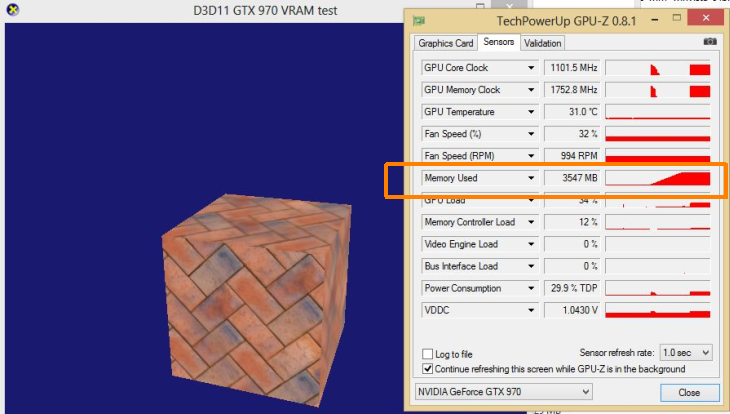Click the D3D11 VRAM test window icon
Screen dimensions: 730x414
[x=13, y=9]
